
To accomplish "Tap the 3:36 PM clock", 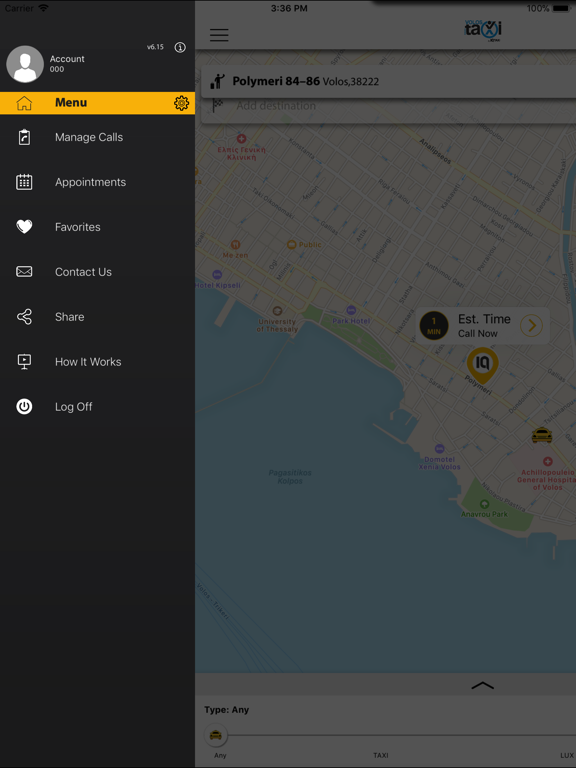I will (289, 8).
